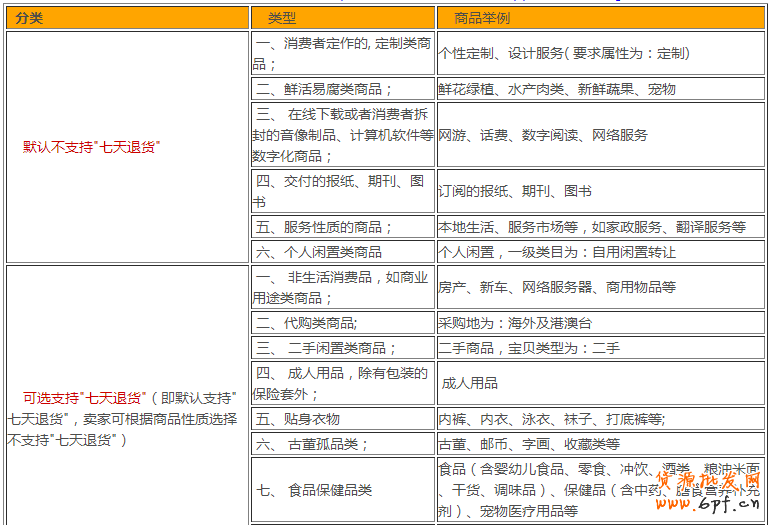Click the 鲜活易腐类商品 type cell
The height and width of the screenshot is (525, 770).
point(342,89)
